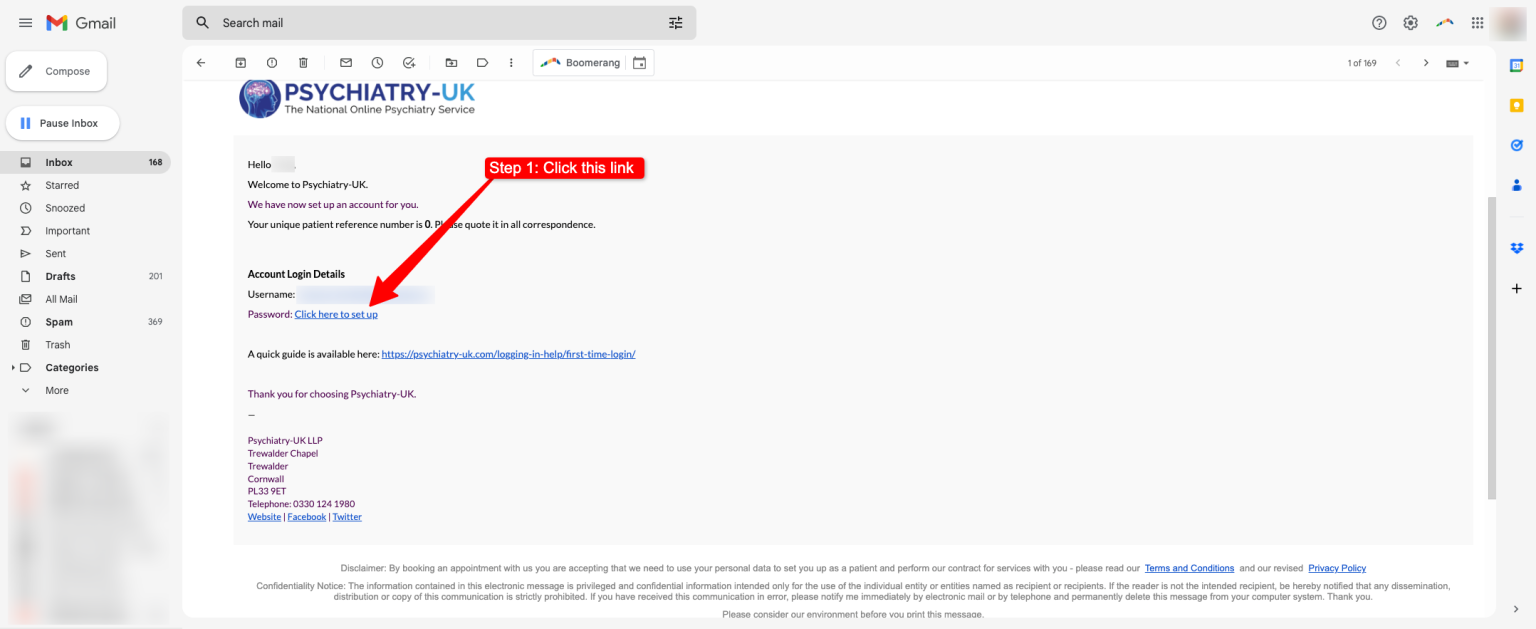Go to the Drafts folder
The image size is (1536, 629).
pos(60,276)
